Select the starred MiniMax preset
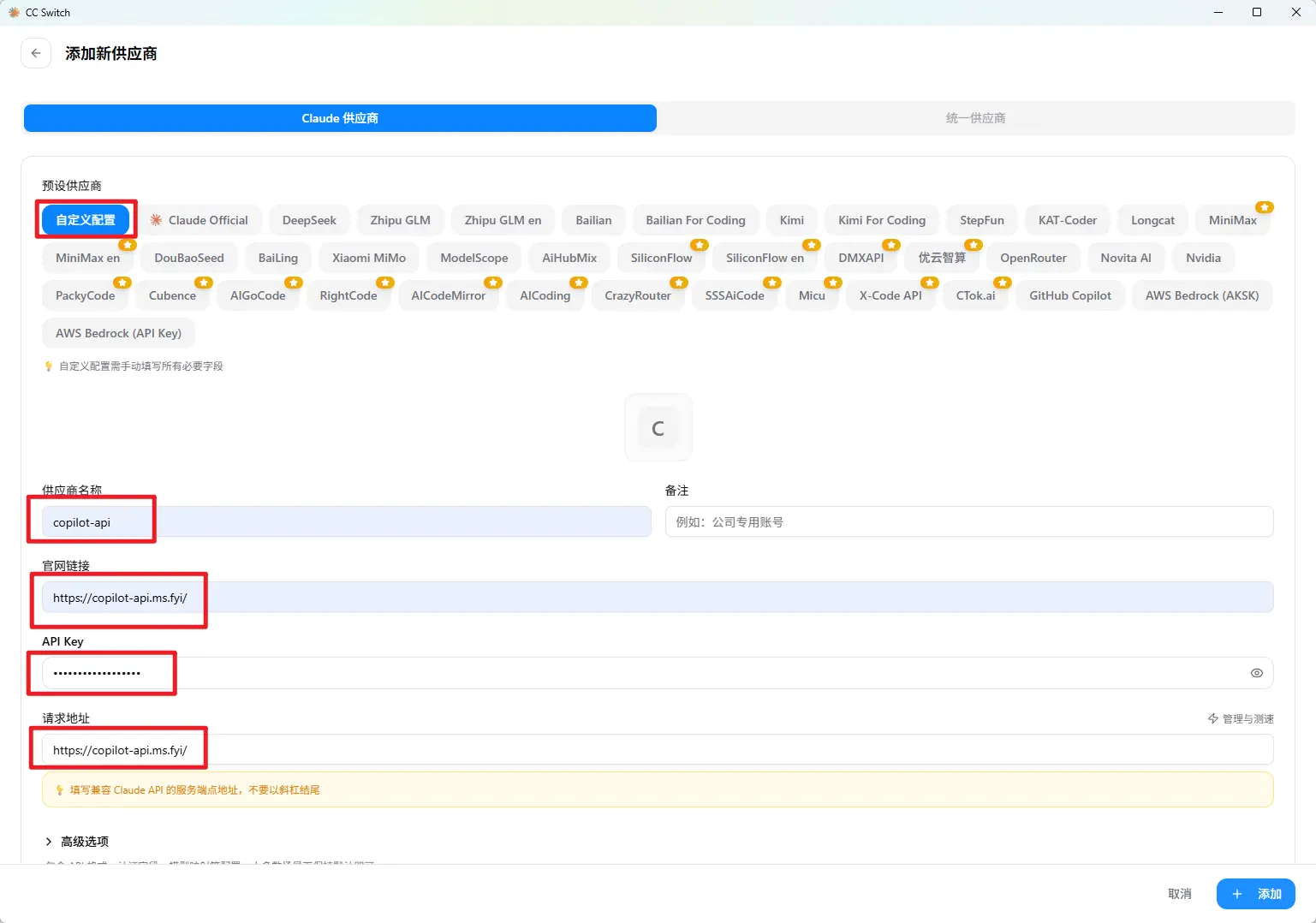Viewport: 1316px width, 923px height. pos(1232,220)
